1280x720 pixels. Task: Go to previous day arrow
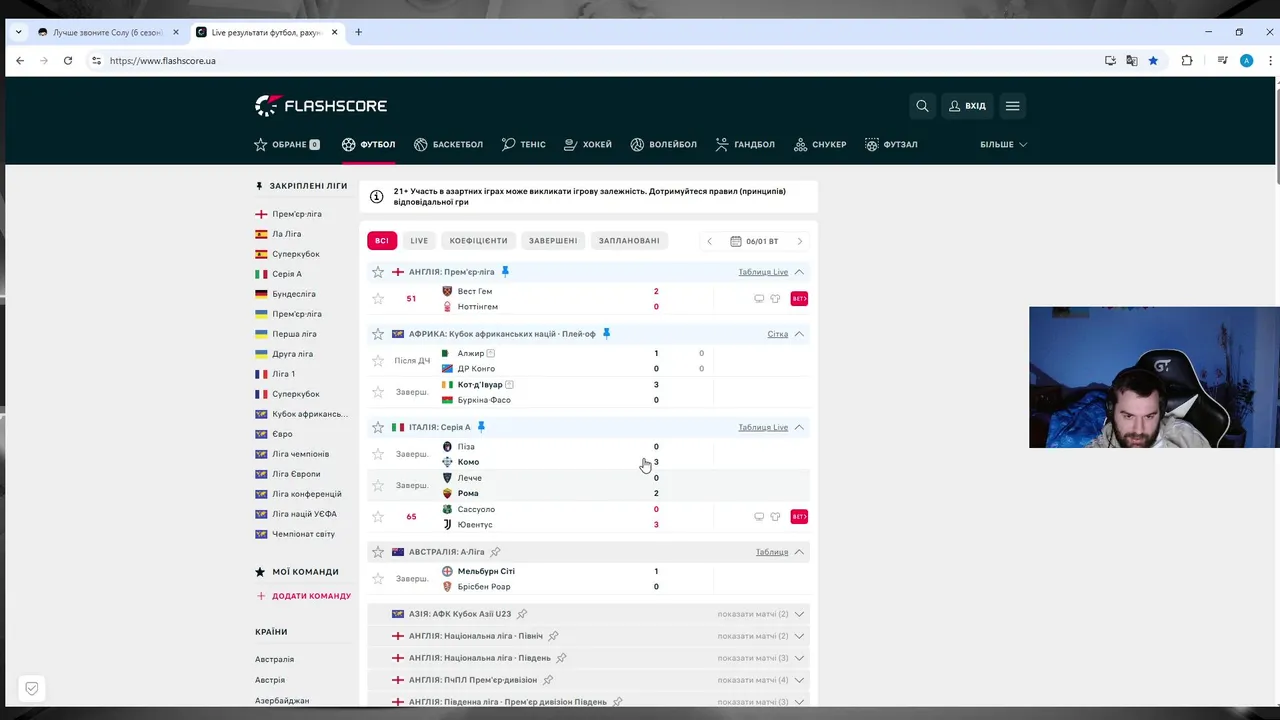[x=710, y=241]
